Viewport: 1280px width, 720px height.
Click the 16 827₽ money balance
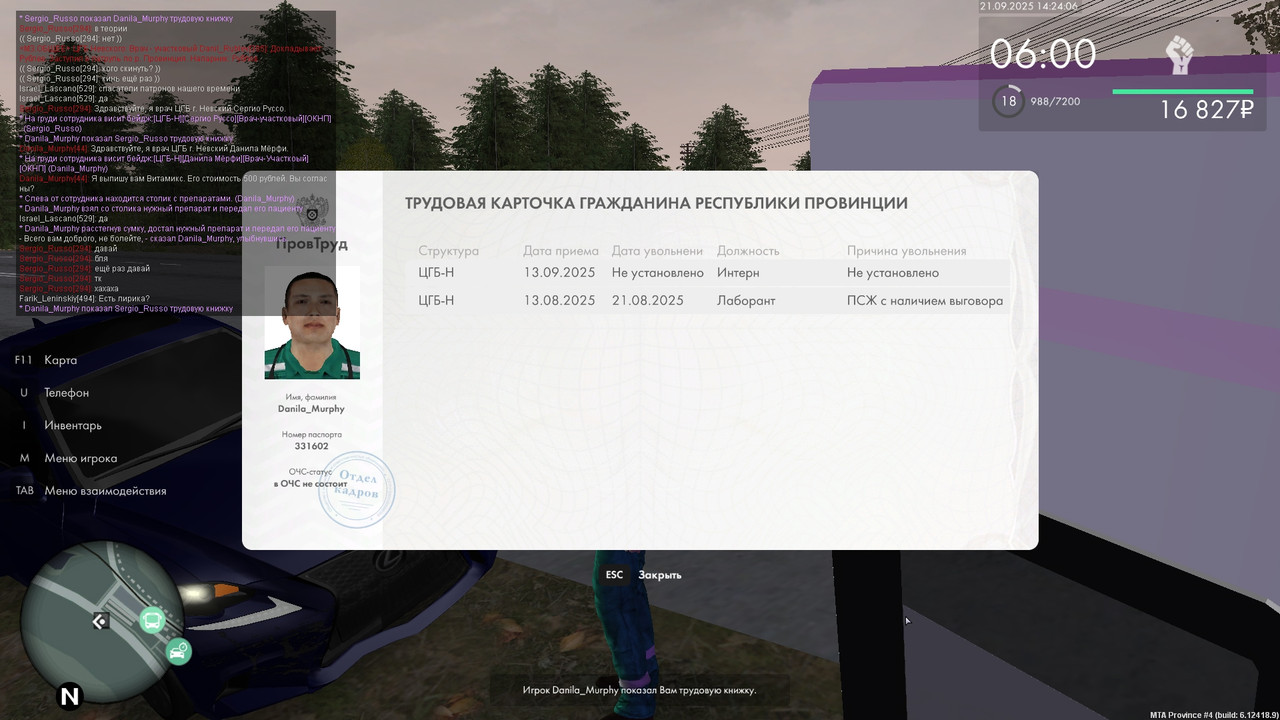tap(1206, 110)
